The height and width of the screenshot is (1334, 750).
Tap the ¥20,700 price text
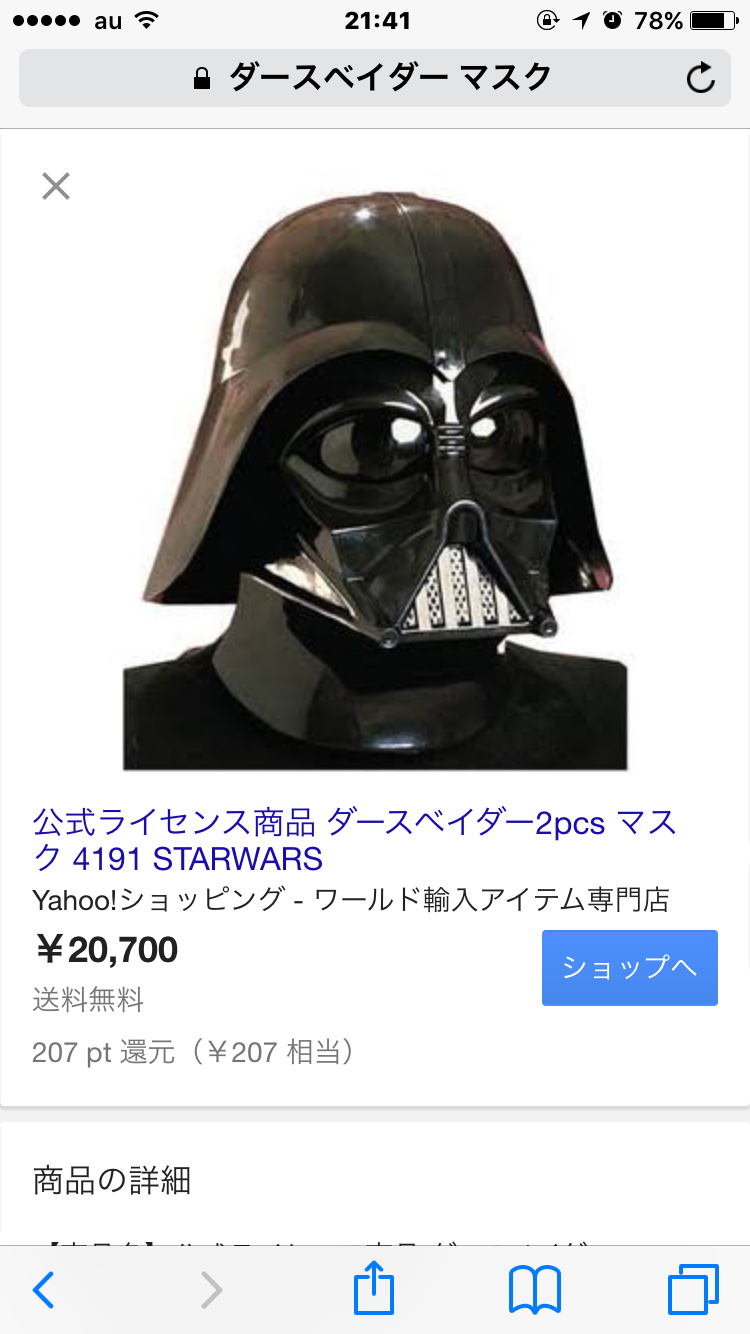106,949
